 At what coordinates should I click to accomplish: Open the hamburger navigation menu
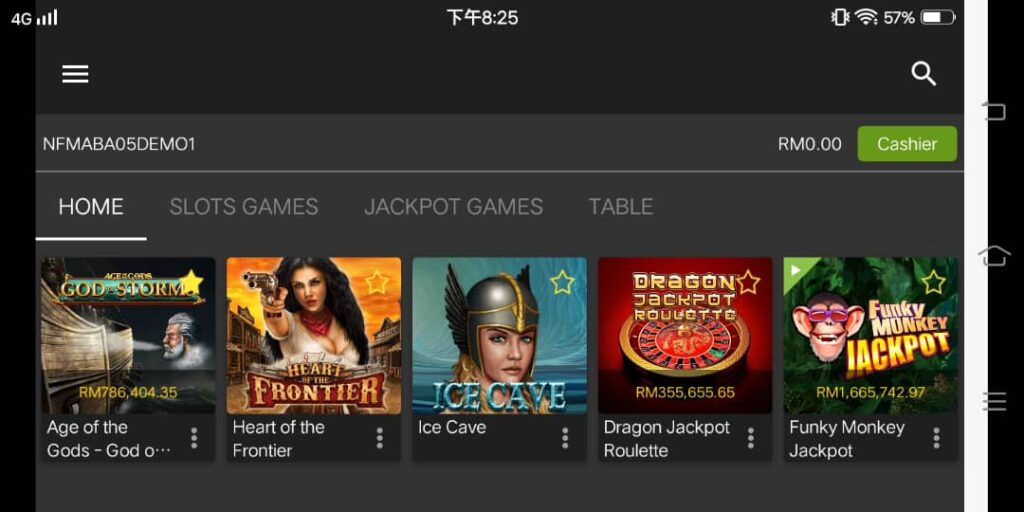coord(75,74)
